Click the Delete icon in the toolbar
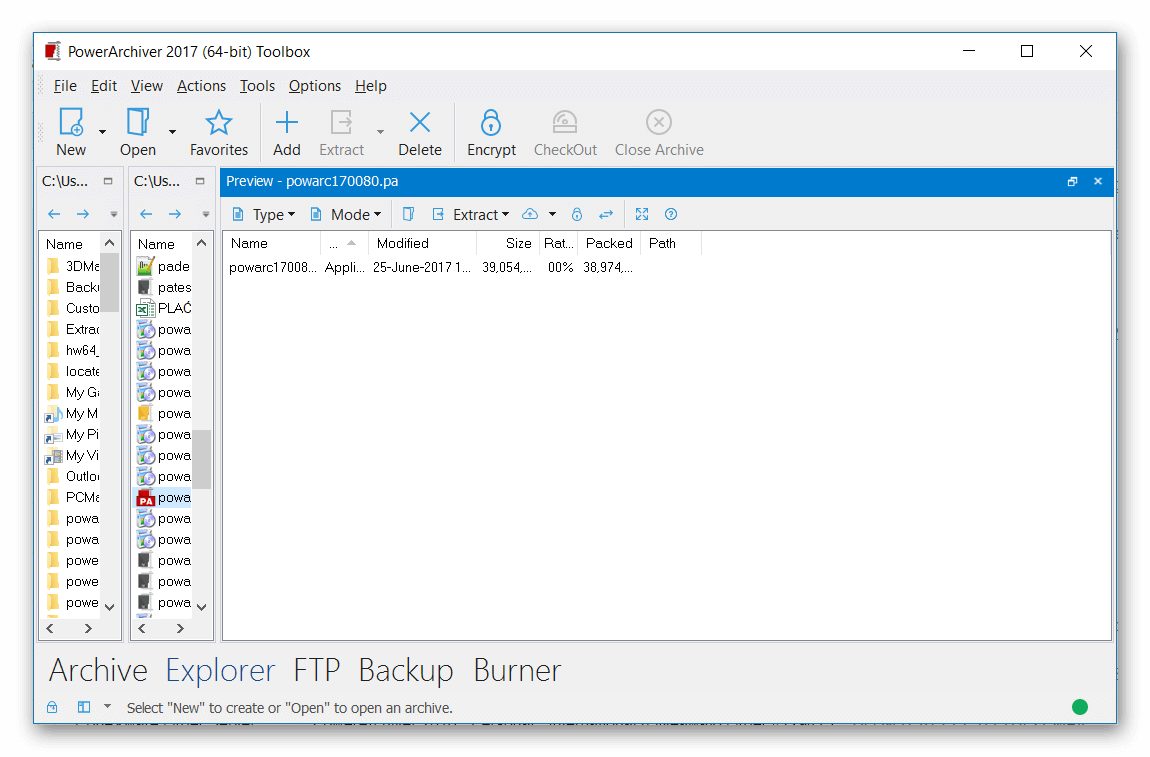 point(420,123)
